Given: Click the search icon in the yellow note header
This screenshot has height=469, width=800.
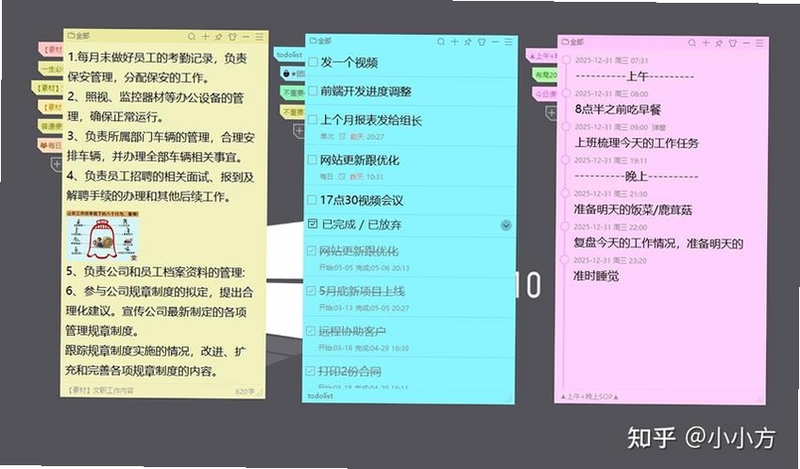Looking at the screenshot, I should tap(192, 37).
